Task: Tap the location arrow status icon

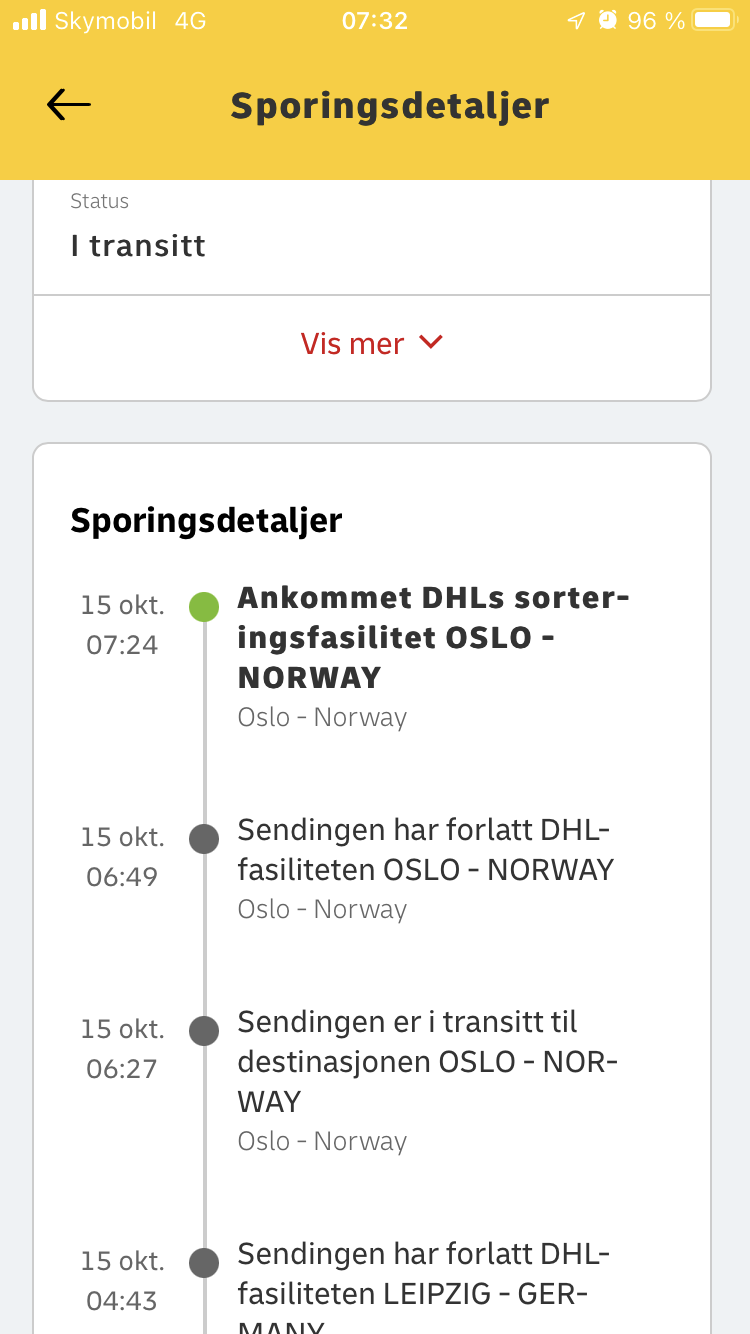Action: pos(575,20)
